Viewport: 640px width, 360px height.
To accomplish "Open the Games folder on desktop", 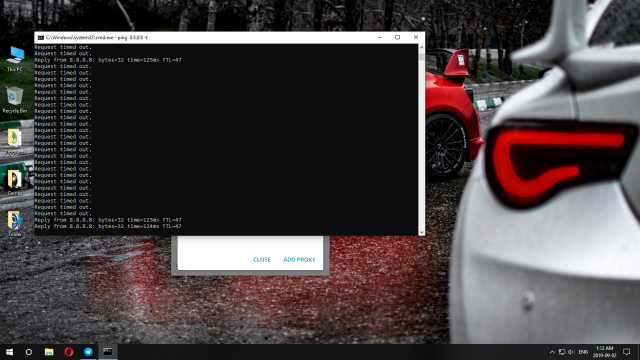I will (x=15, y=182).
